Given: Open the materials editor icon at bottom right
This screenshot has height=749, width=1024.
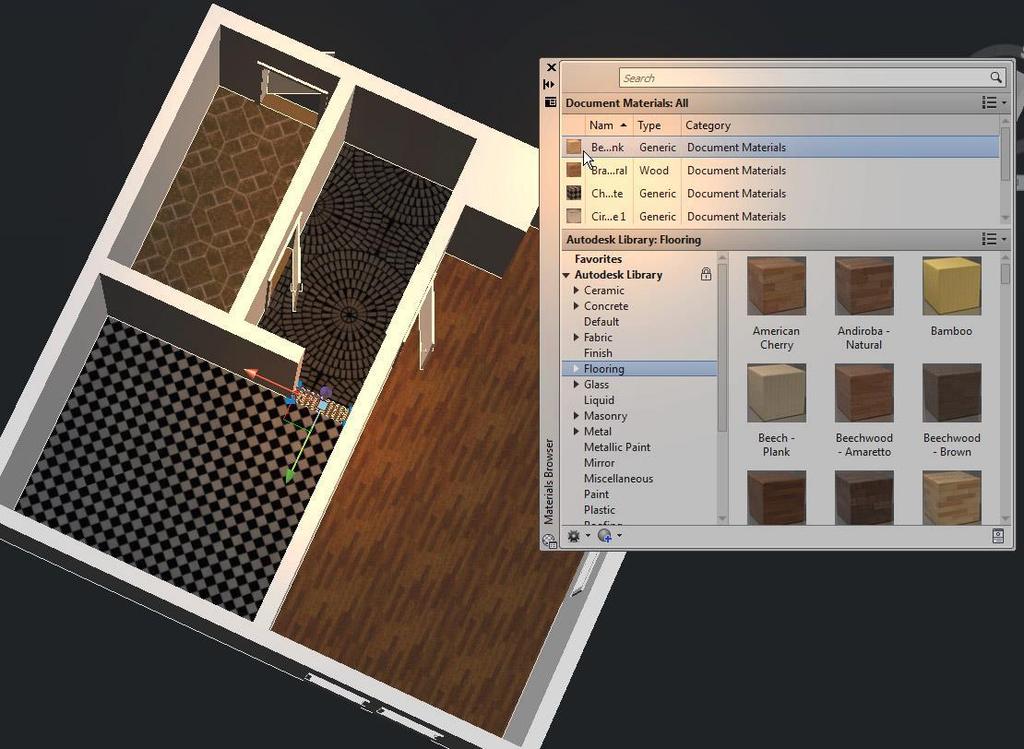Looking at the screenshot, I should point(997,536).
